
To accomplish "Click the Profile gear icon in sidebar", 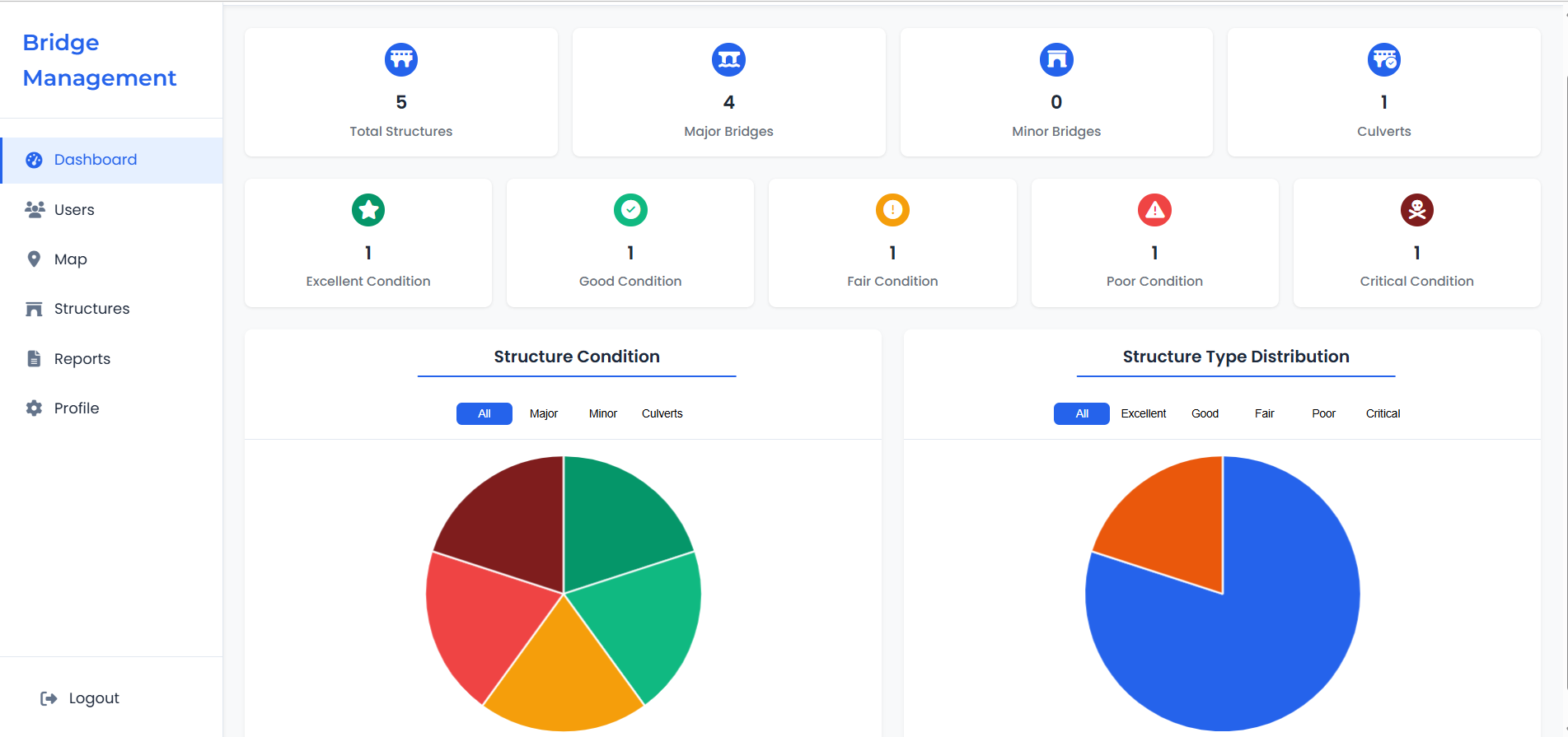I will [x=34, y=408].
